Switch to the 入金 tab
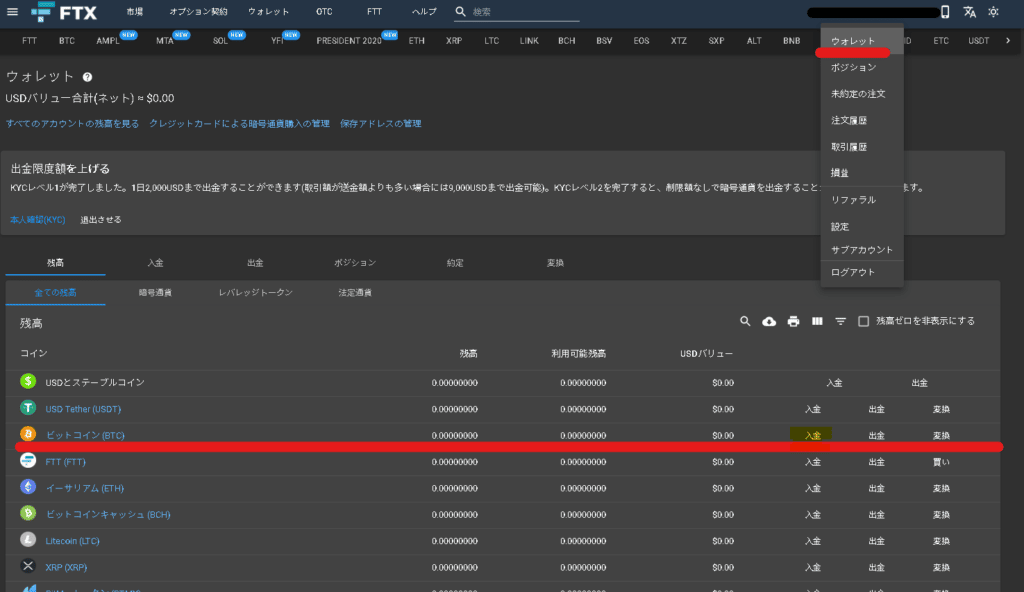The width and height of the screenshot is (1024, 592). (155, 263)
